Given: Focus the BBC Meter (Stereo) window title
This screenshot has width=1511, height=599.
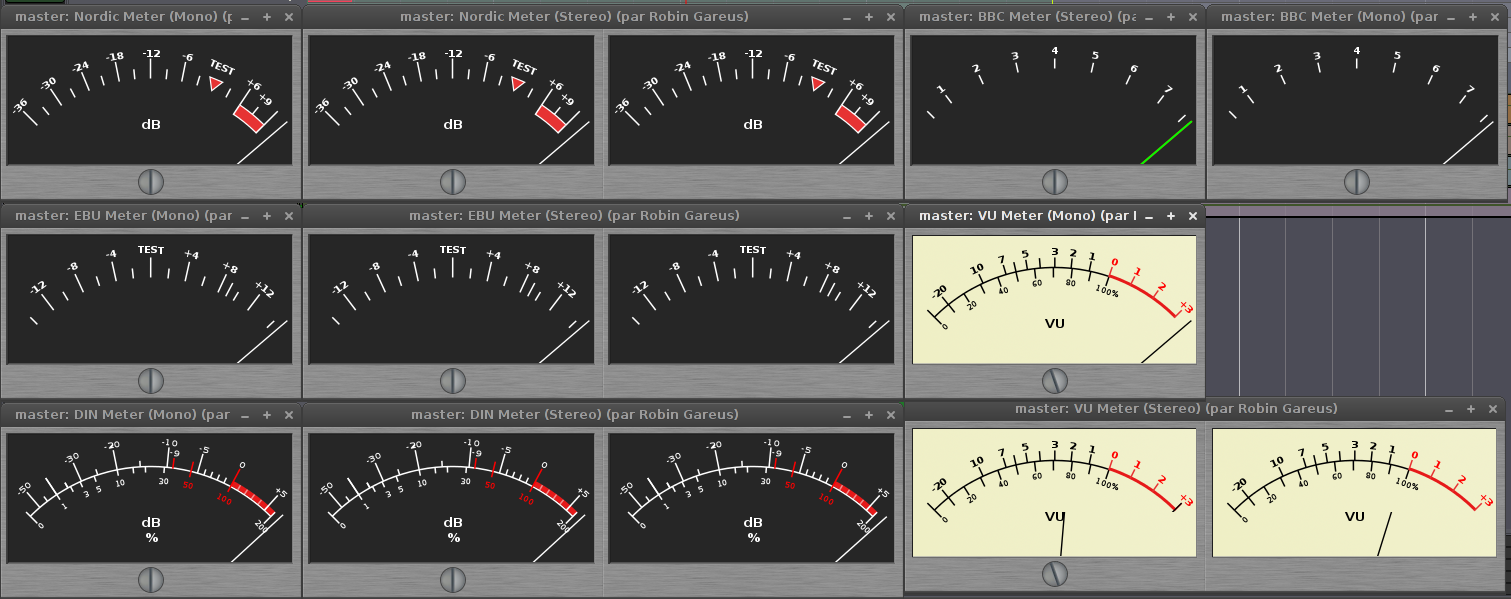Looking at the screenshot, I should click(1027, 17).
